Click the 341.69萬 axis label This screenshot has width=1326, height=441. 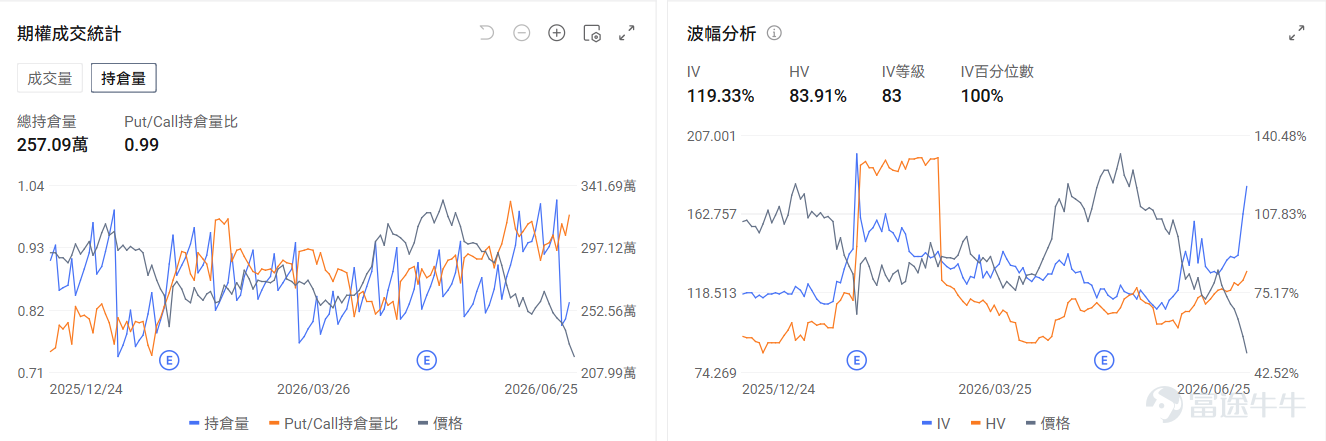(x=608, y=186)
